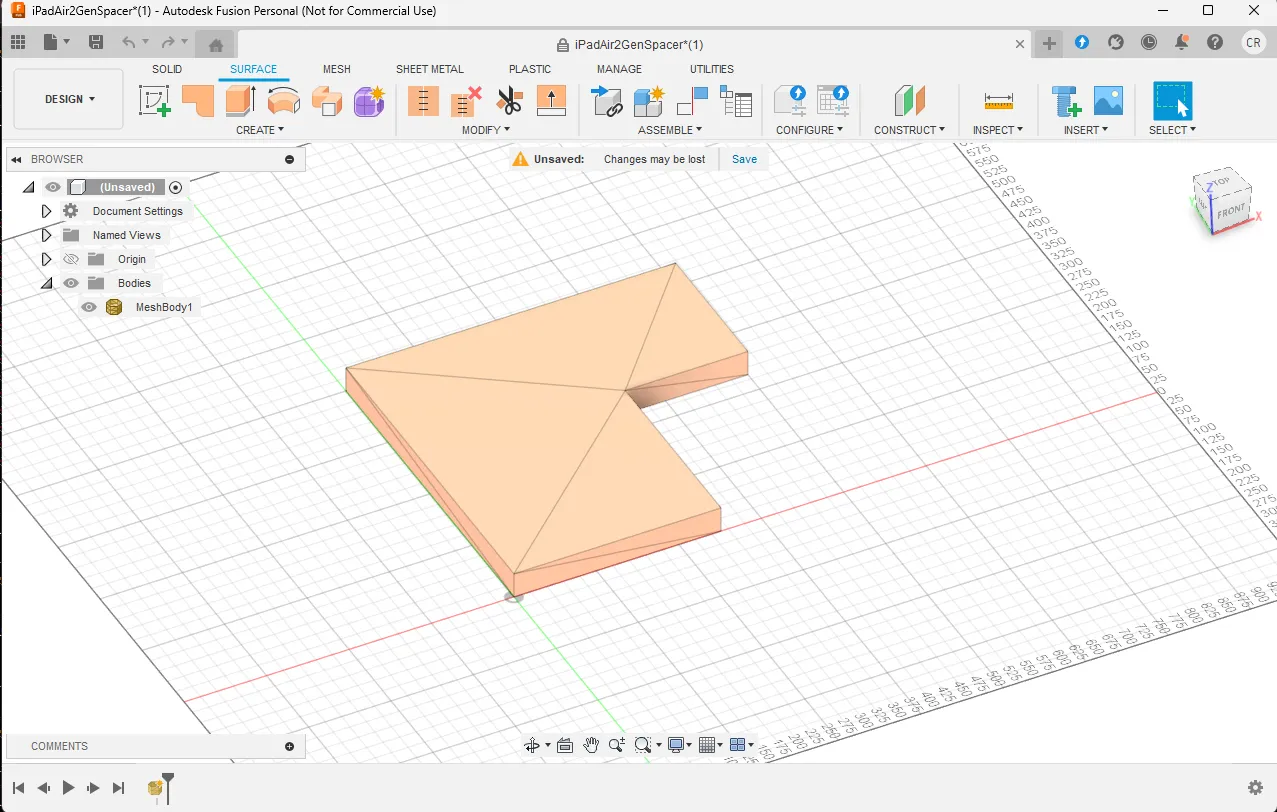Click the Measure ruler icon
The height and width of the screenshot is (812, 1277).
[998, 101]
